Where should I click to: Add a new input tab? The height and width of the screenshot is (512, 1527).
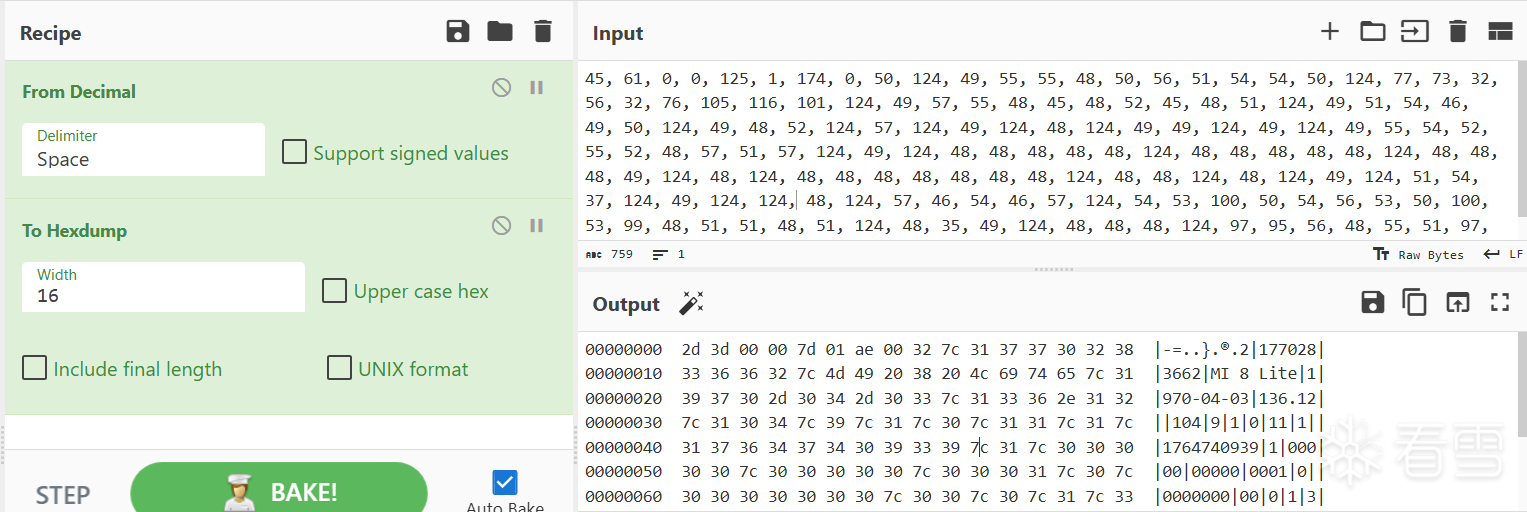click(1329, 32)
